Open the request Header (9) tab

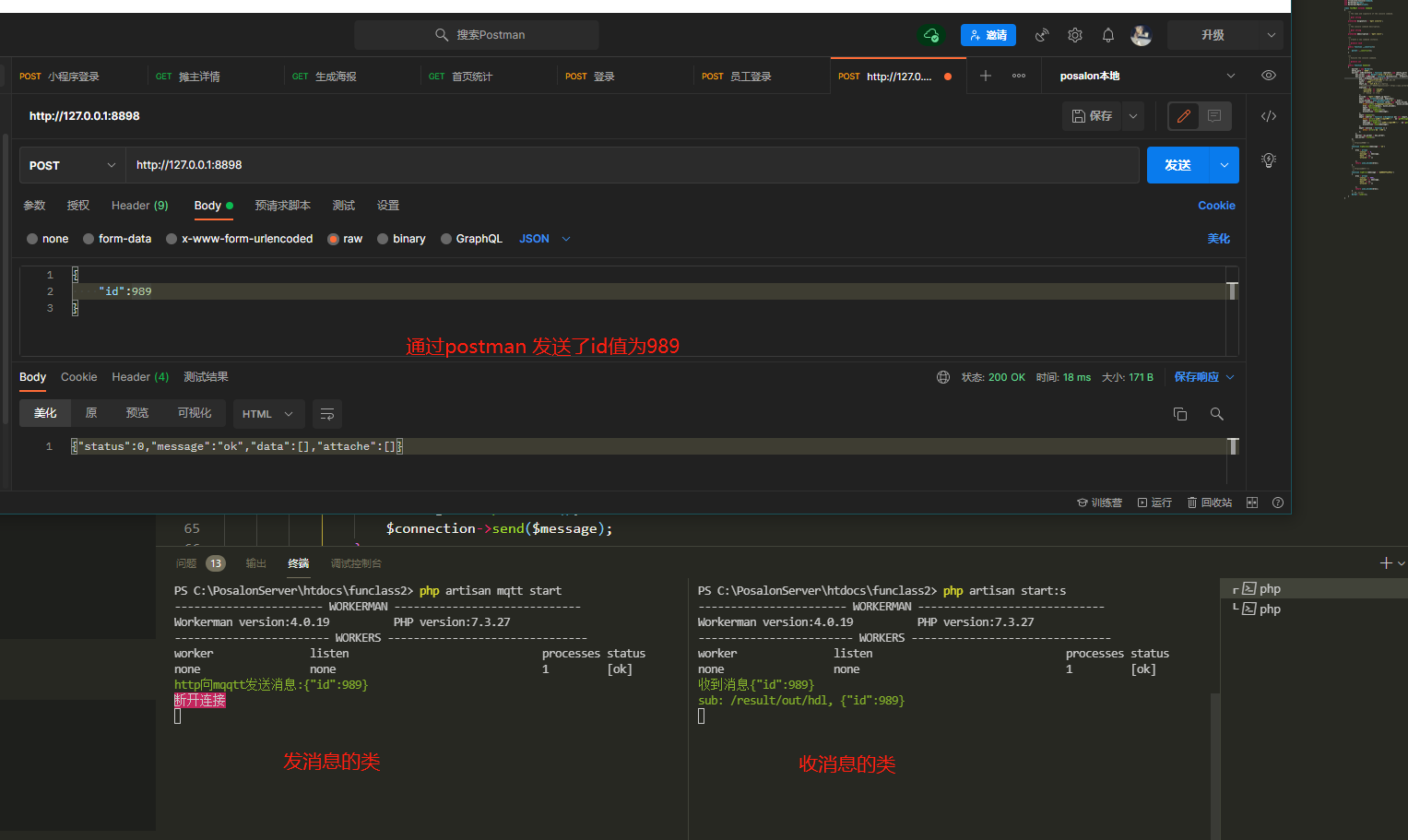pos(140,206)
